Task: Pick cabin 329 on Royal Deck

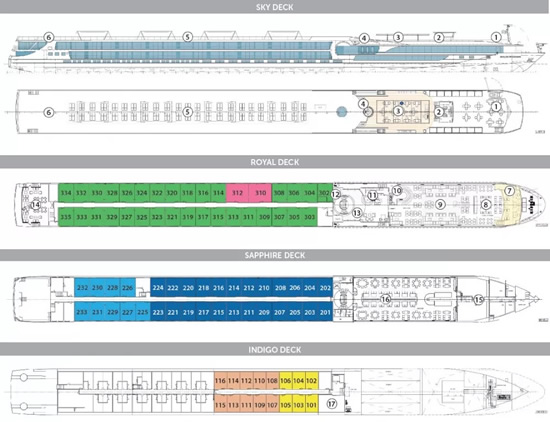Action: 112,217
